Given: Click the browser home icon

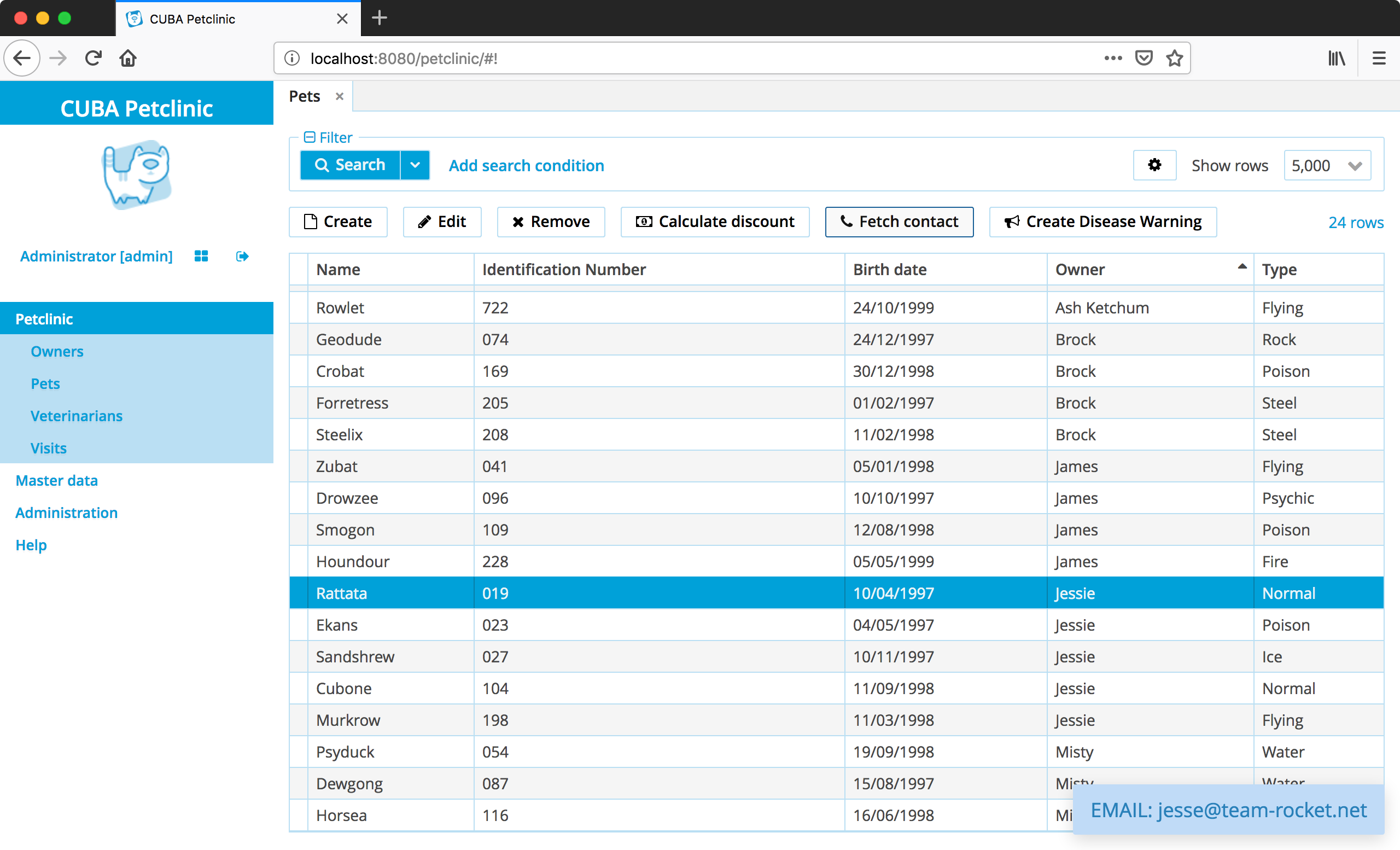Looking at the screenshot, I should [x=128, y=58].
